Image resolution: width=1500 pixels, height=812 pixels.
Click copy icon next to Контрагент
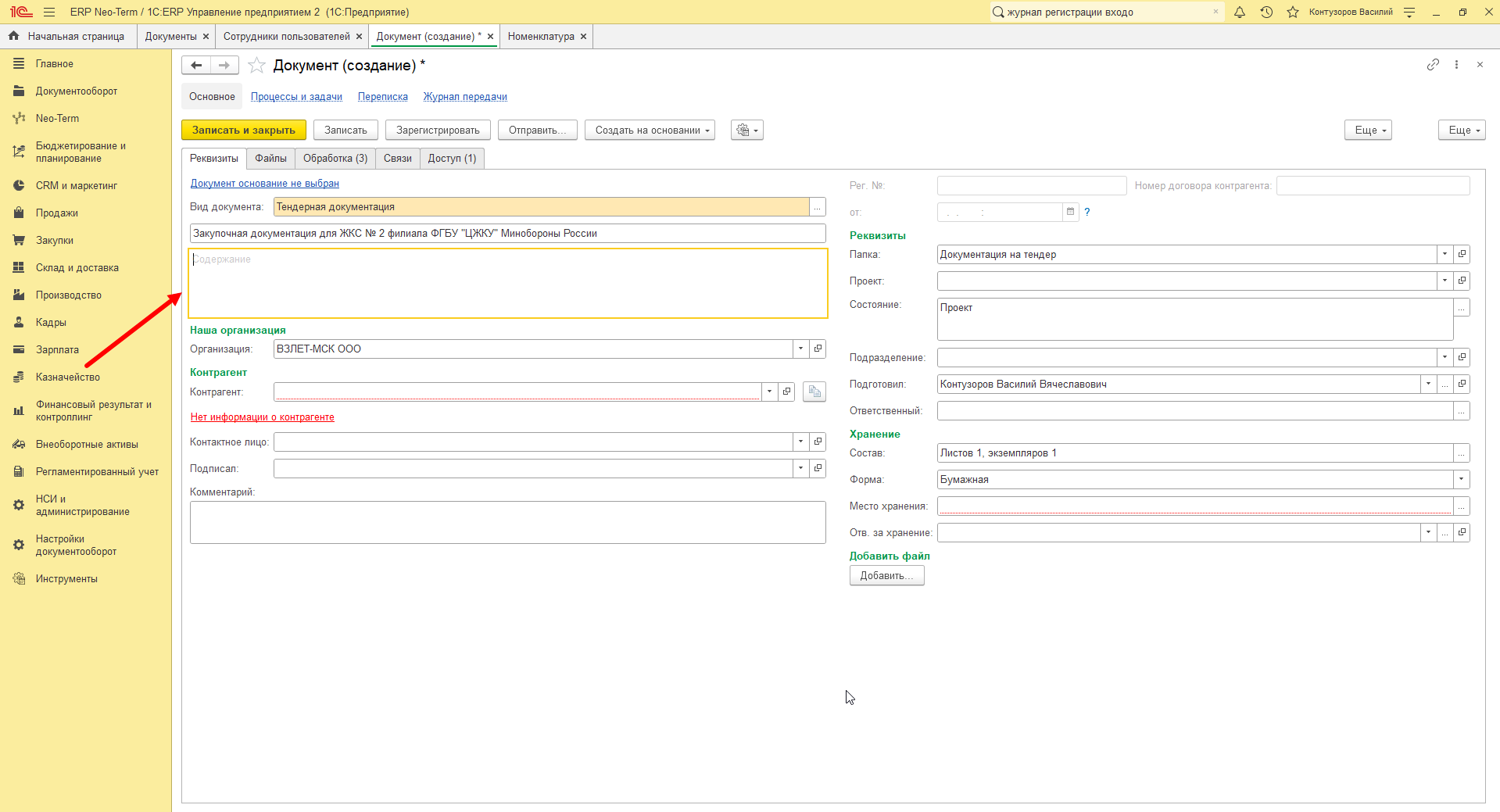click(814, 392)
